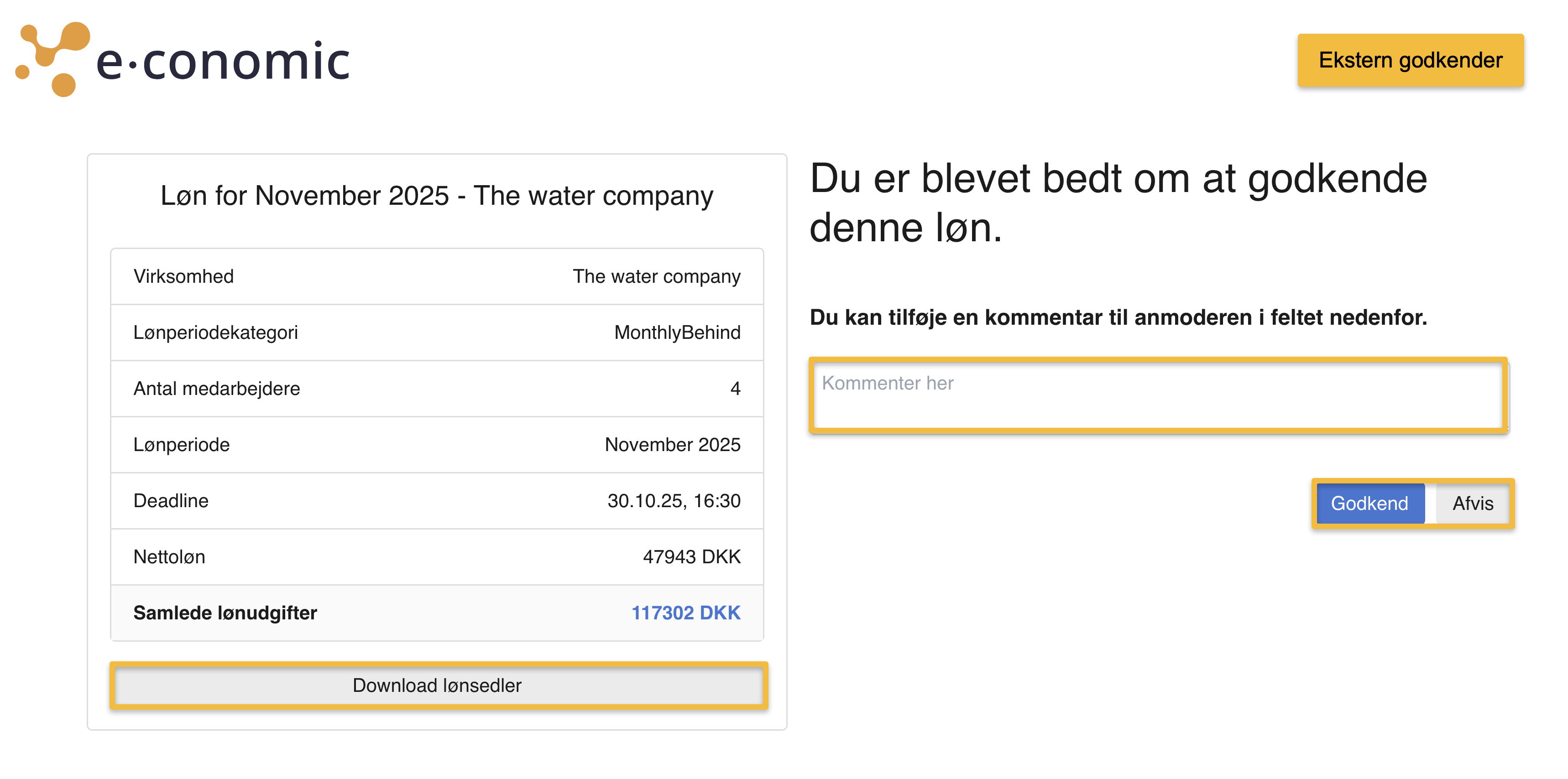
Task: Click the Lønperiode November 2025 value
Action: coord(672,445)
